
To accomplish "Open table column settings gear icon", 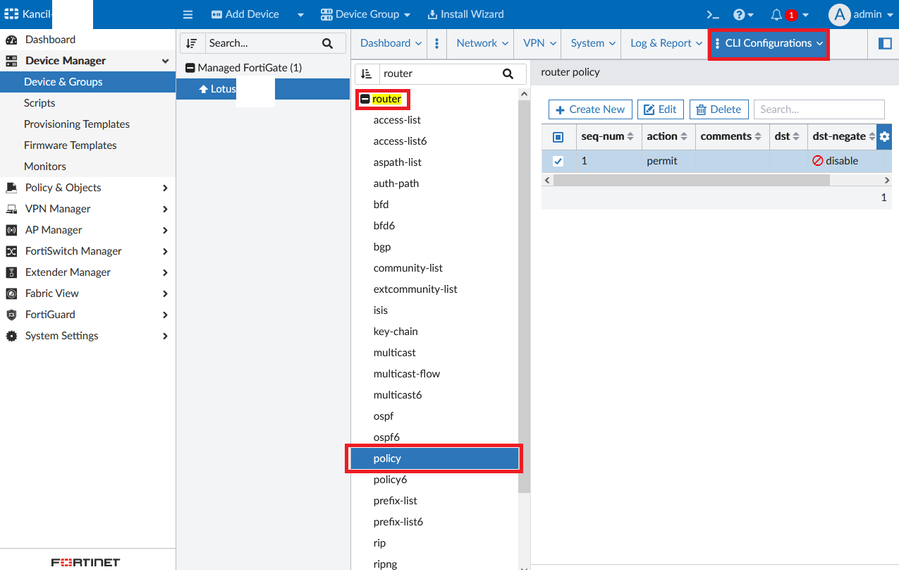I will [x=884, y=136].
